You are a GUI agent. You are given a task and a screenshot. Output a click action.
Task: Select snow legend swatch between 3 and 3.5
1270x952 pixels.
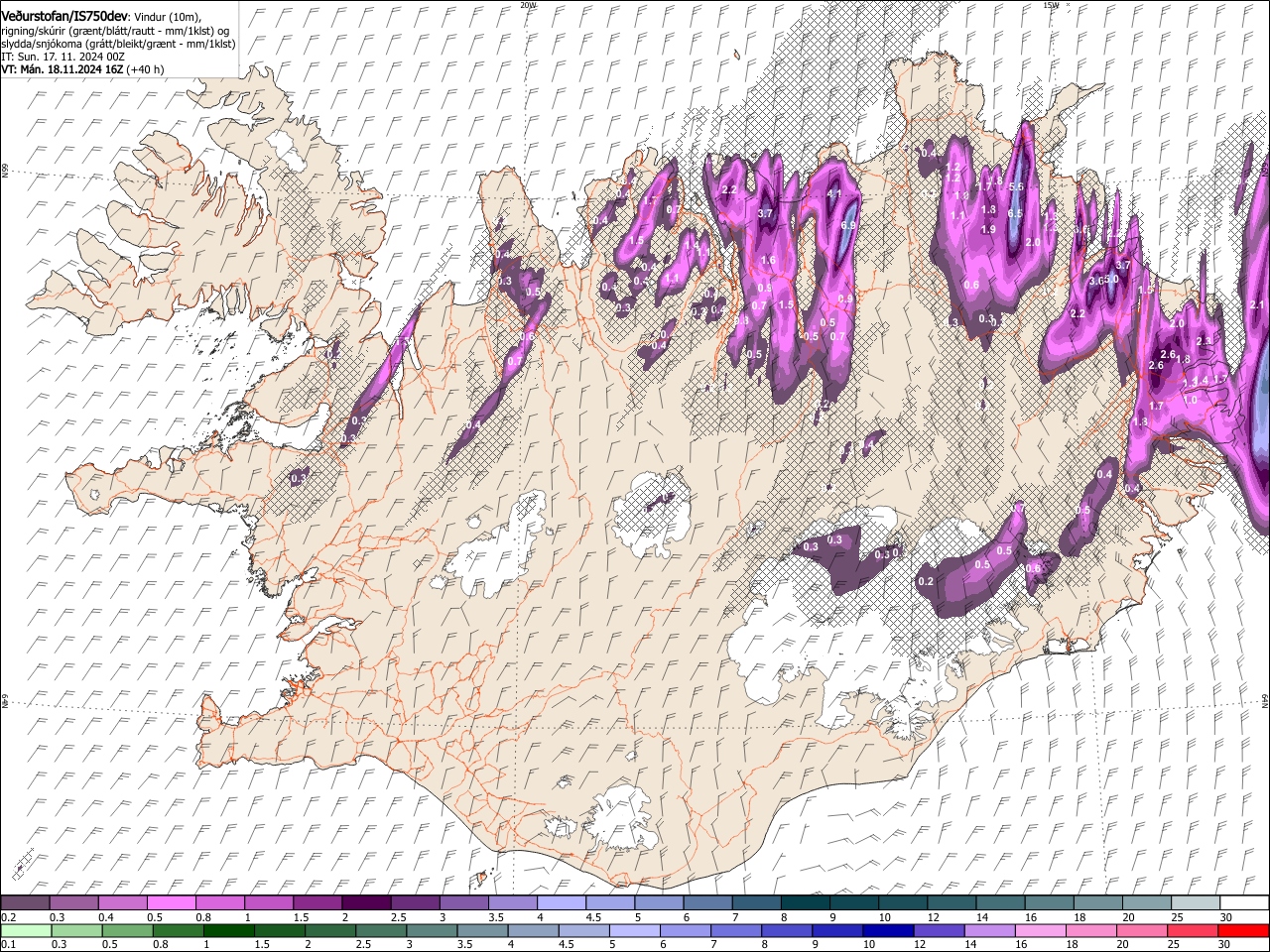463,902
